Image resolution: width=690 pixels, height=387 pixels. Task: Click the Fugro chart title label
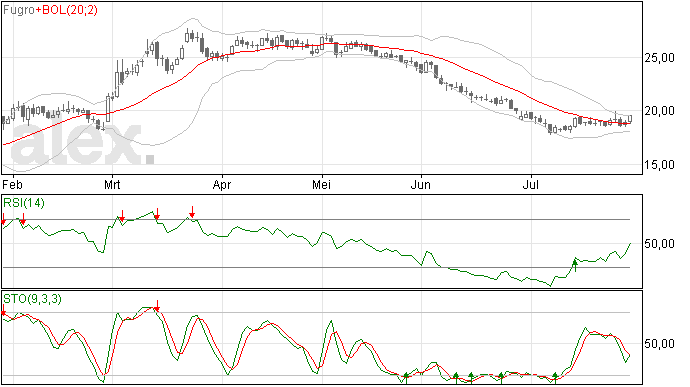pyautogui.click(x=18, y=10)
